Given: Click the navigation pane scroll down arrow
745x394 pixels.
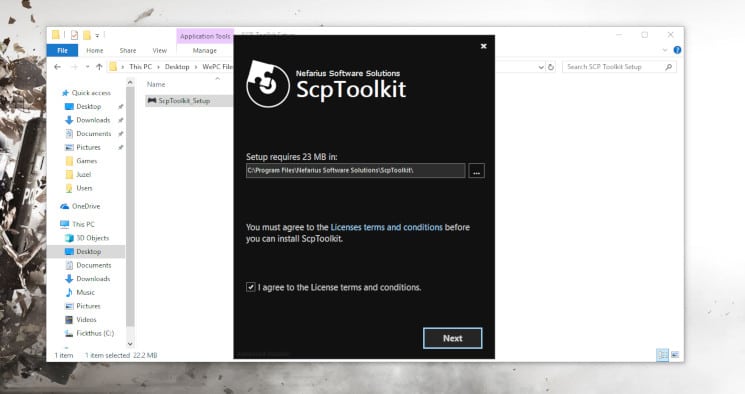Looking at the screenshot, I should 130,344.
